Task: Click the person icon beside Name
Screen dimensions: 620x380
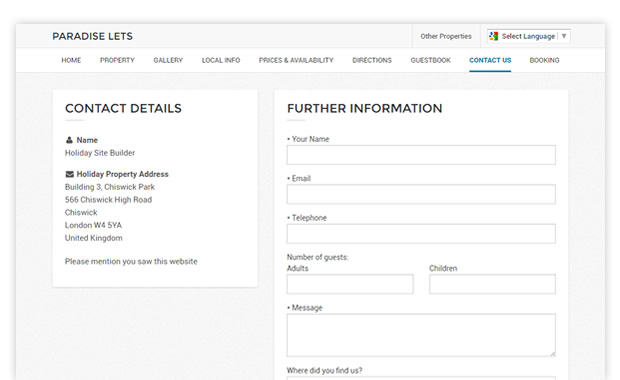Action: pos(69,140)
